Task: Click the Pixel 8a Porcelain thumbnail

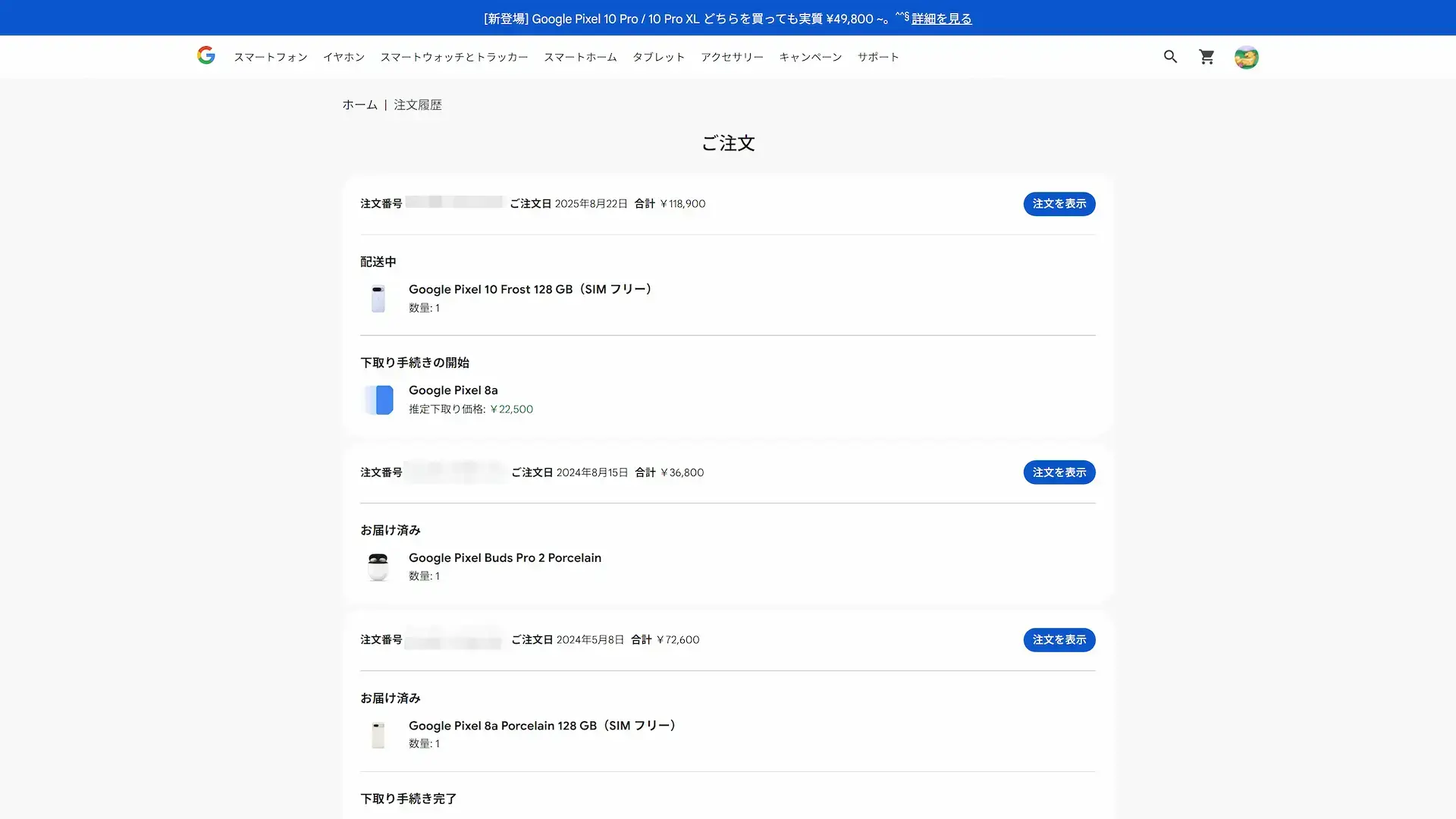Action: [378, 734]
